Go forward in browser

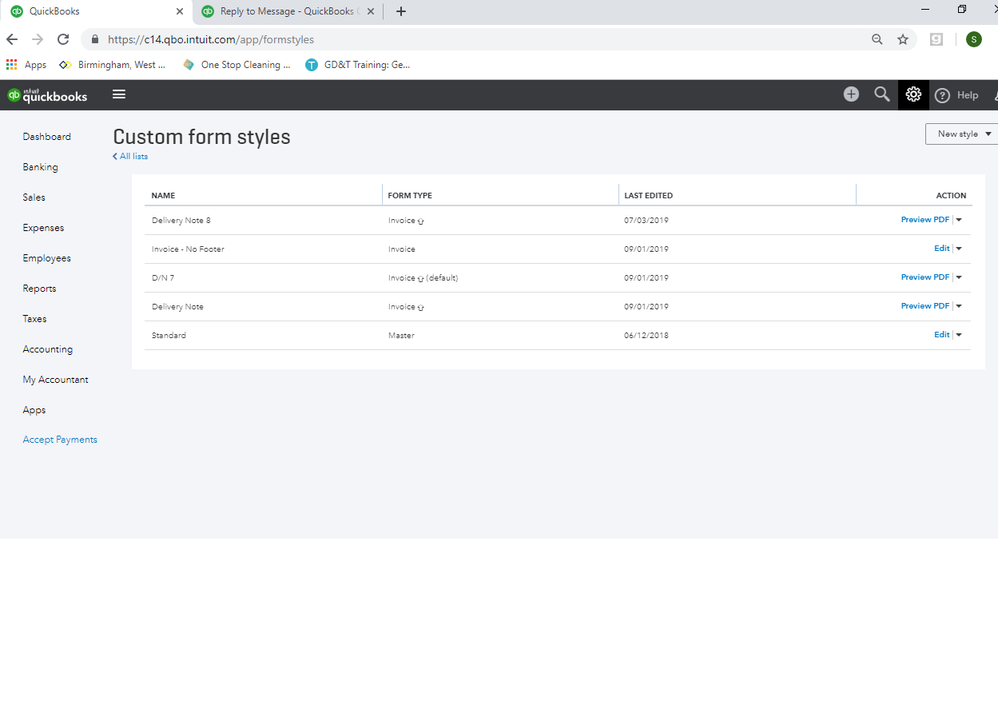38,39
